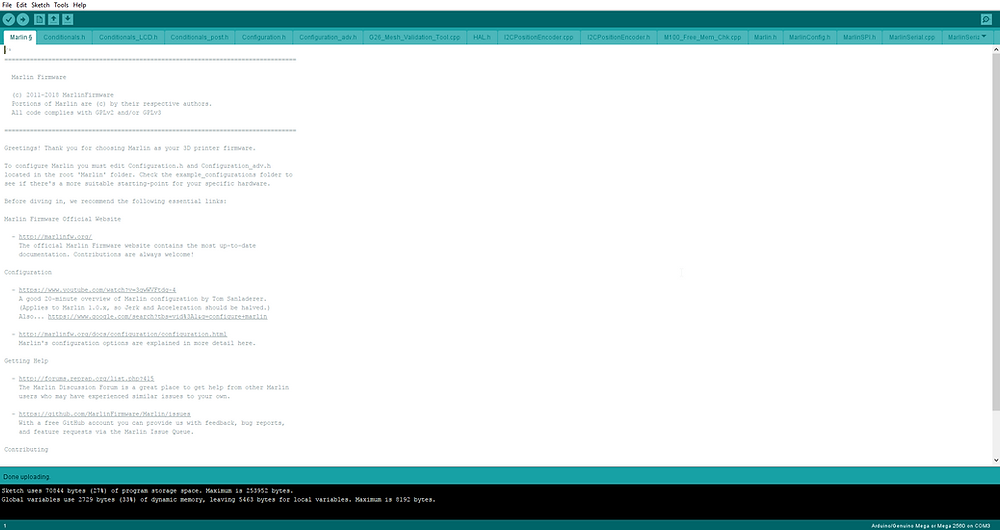This screenshot has width=1000, height=530.
Task: Open the Tools menu
Action: coord(61,4)
